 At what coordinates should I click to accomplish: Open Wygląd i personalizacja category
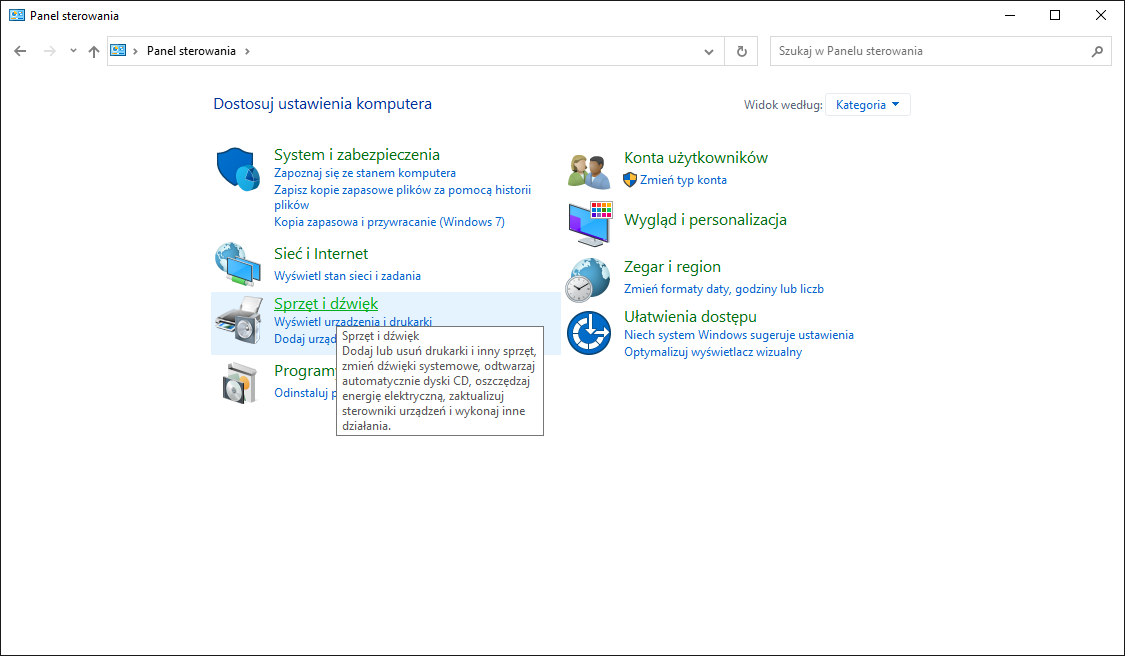(x=705, y=220)
